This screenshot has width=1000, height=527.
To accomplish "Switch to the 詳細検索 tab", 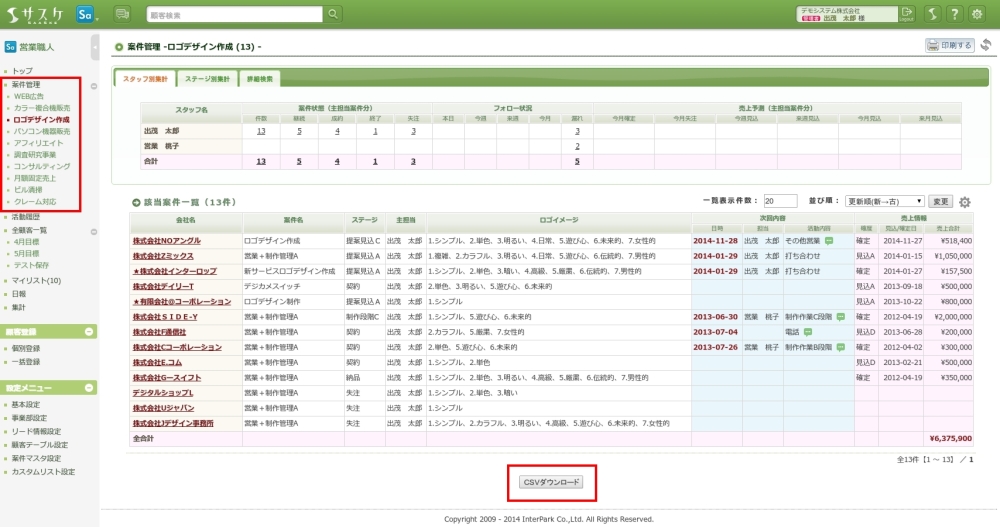I will point(259,79).
